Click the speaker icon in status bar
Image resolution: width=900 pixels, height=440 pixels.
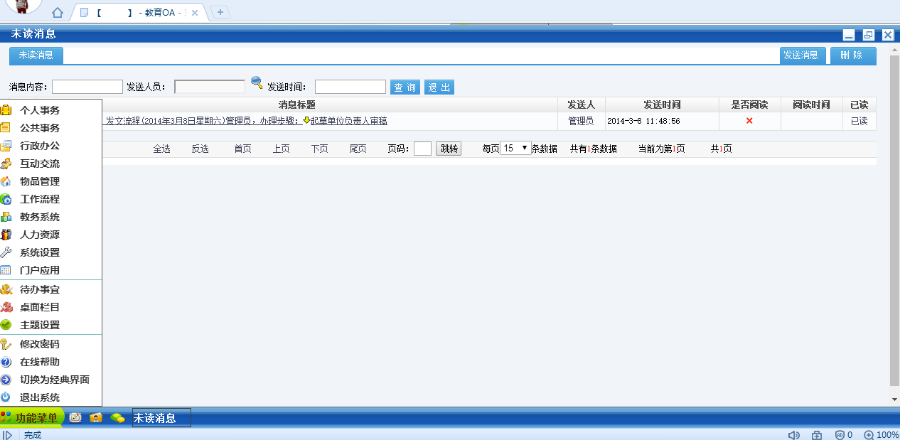click(794, 435)
